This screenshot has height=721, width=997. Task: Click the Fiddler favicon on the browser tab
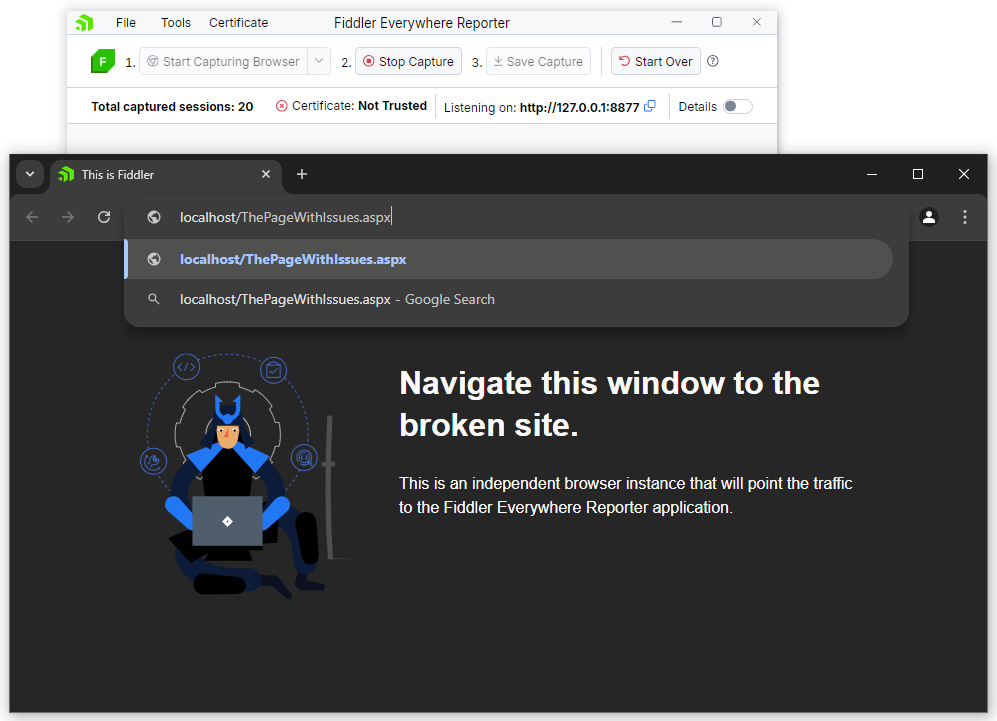click(66, 174)
